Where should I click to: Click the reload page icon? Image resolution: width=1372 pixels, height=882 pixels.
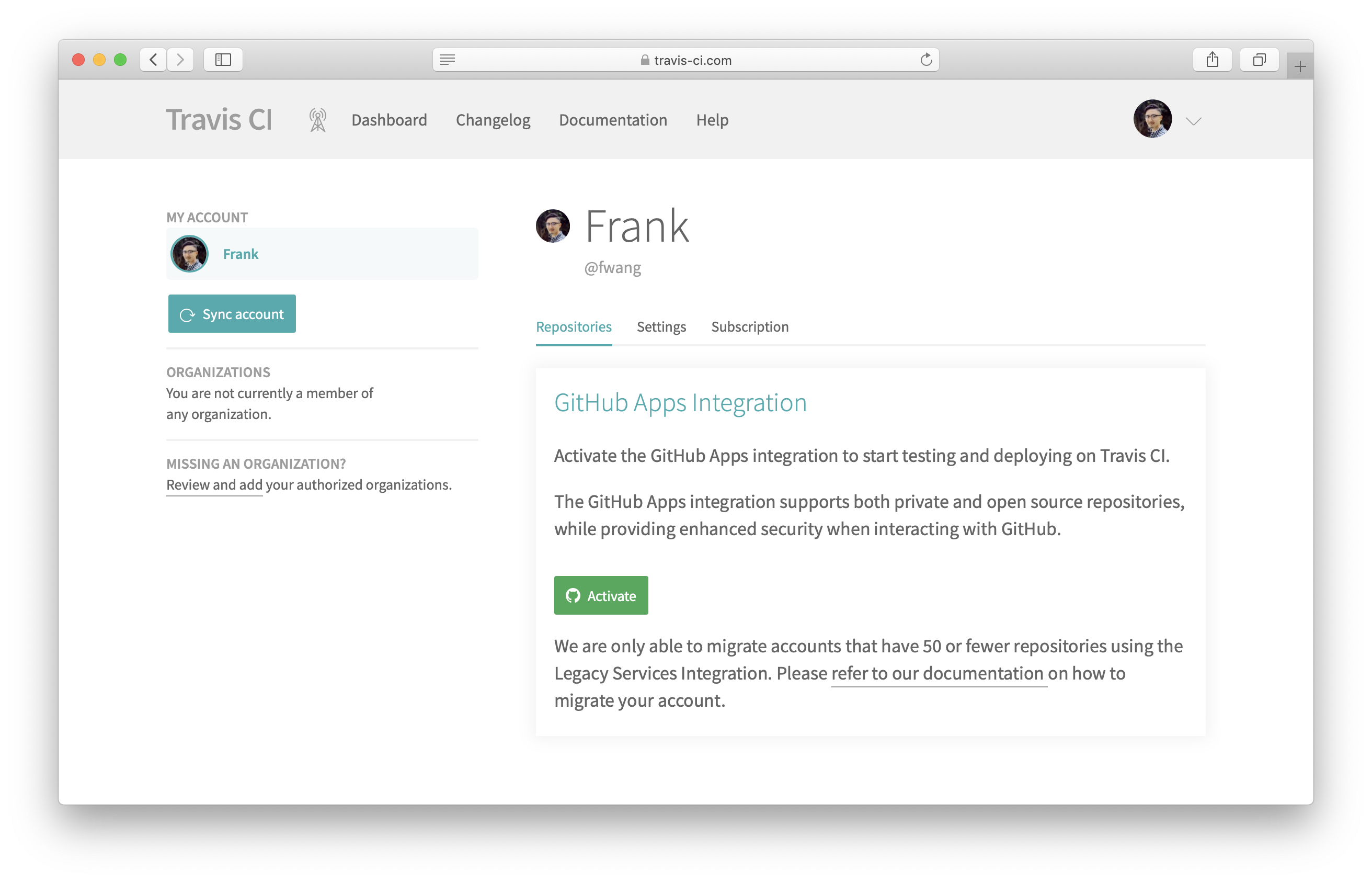pyautogui.click(x=925, y=60)
